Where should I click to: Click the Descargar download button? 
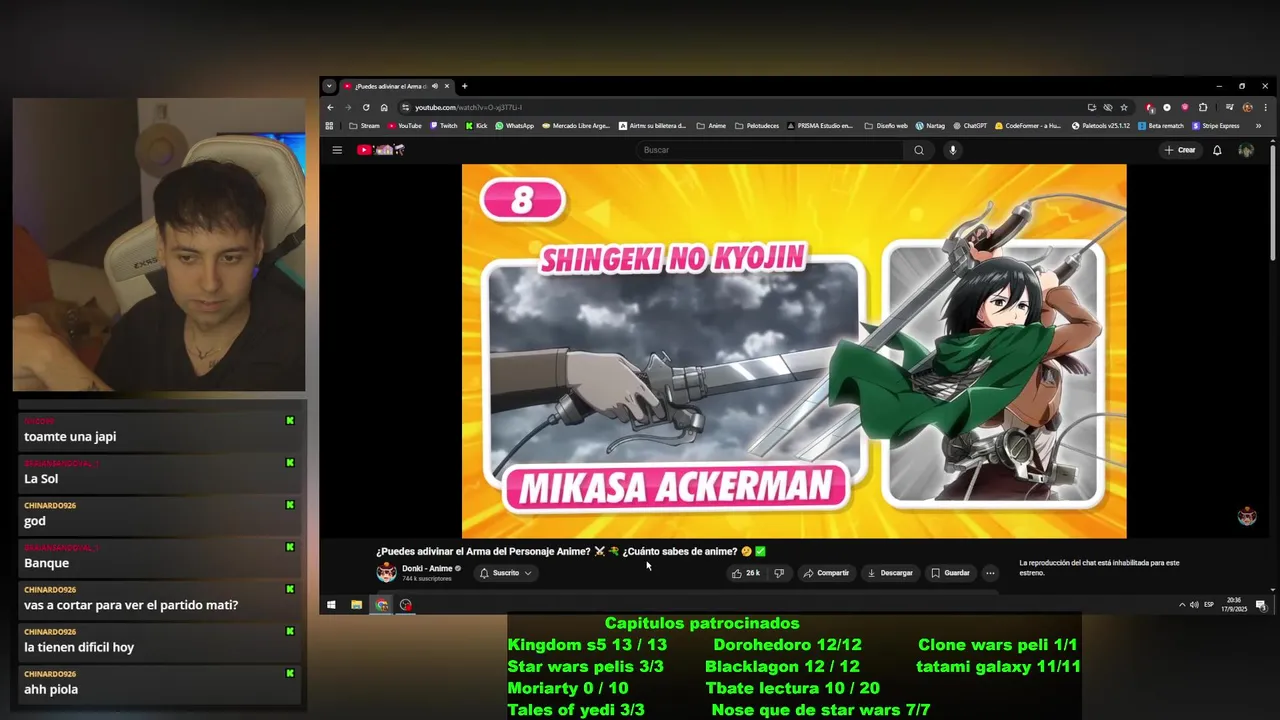coord(890,573)
